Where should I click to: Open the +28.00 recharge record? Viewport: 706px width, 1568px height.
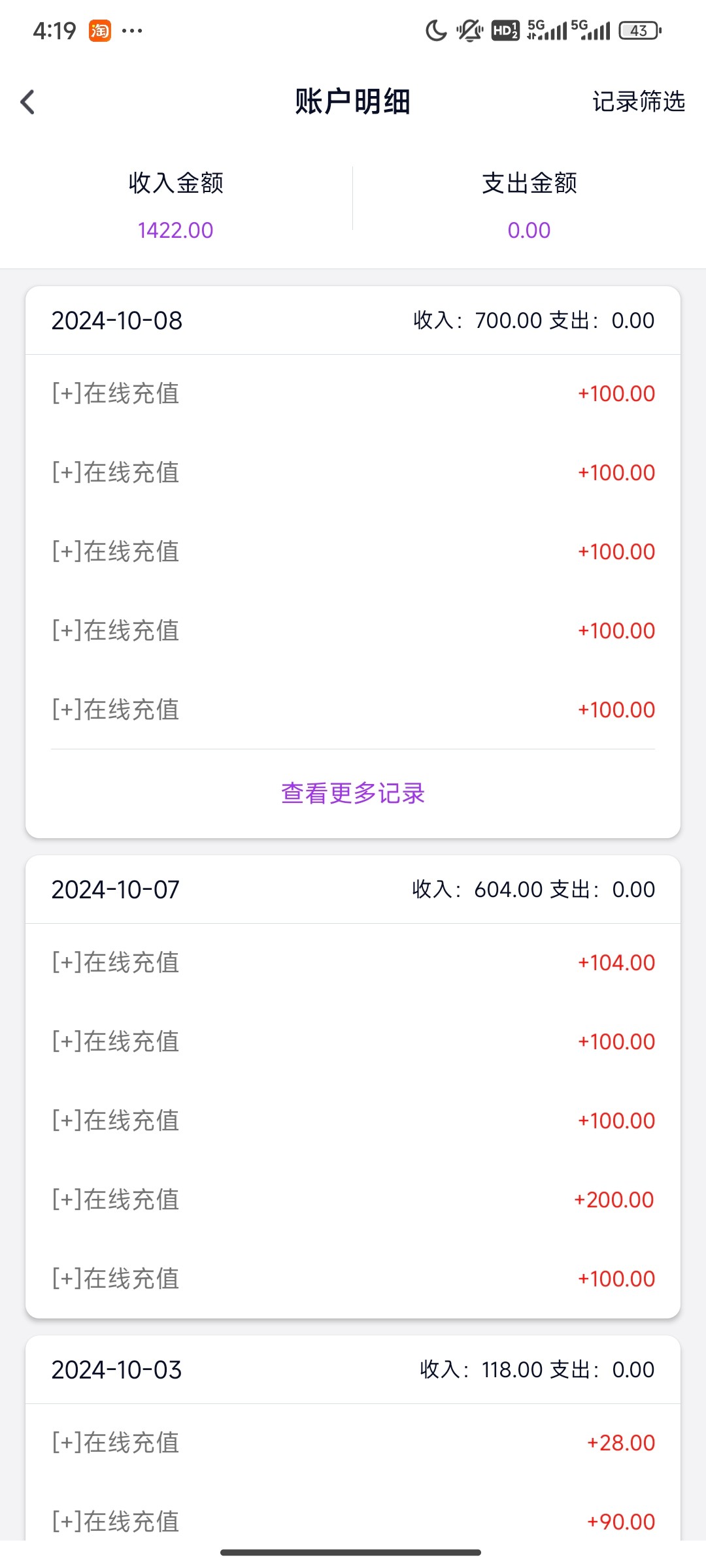pos(353,1443)
